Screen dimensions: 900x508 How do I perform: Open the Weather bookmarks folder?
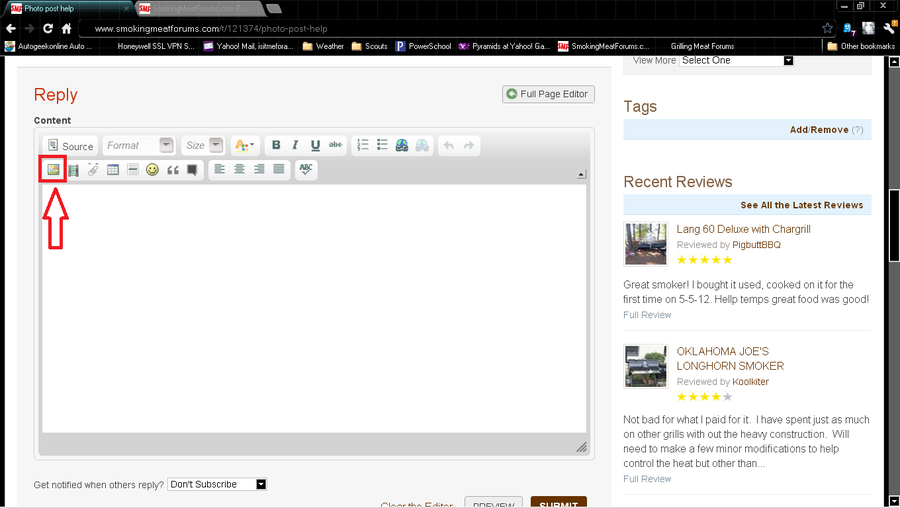[323, 46]
